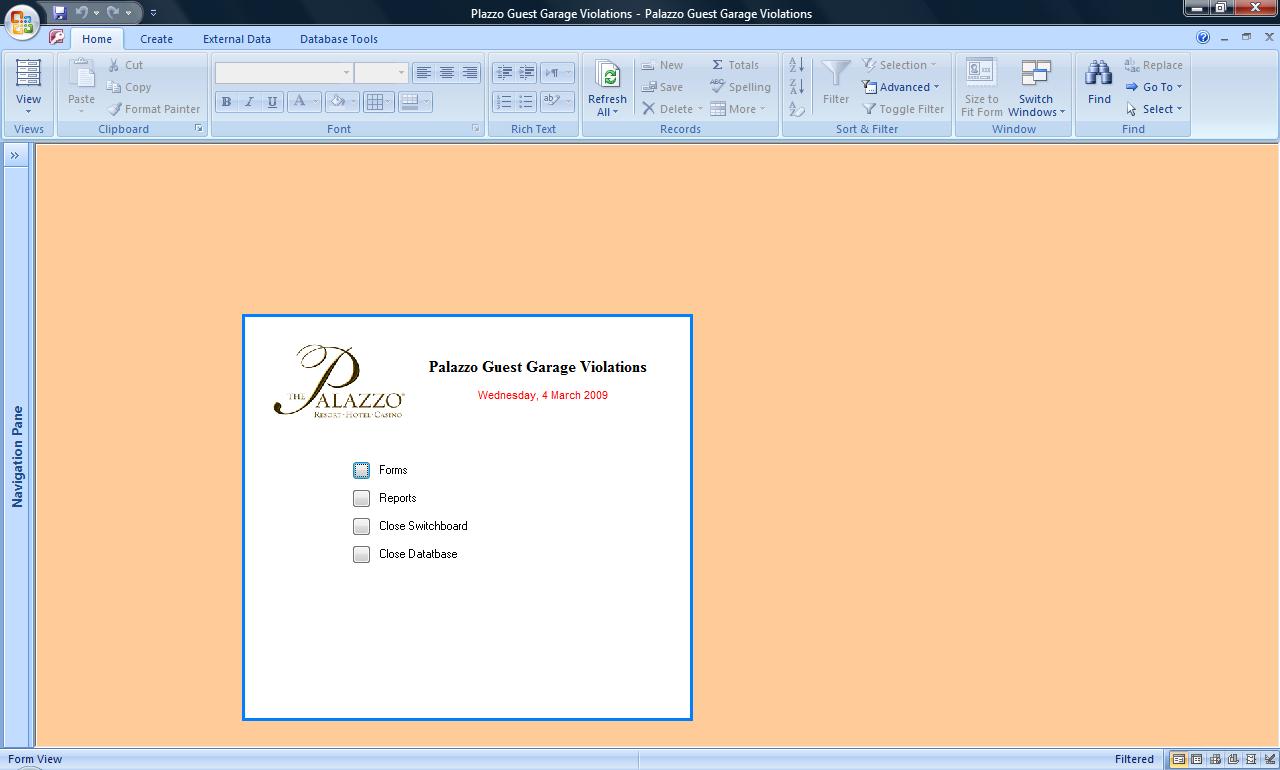Viewport: 1280px width, 770px height.
Task: Click Toggle Filter button
Action: (x=903, y=109)
